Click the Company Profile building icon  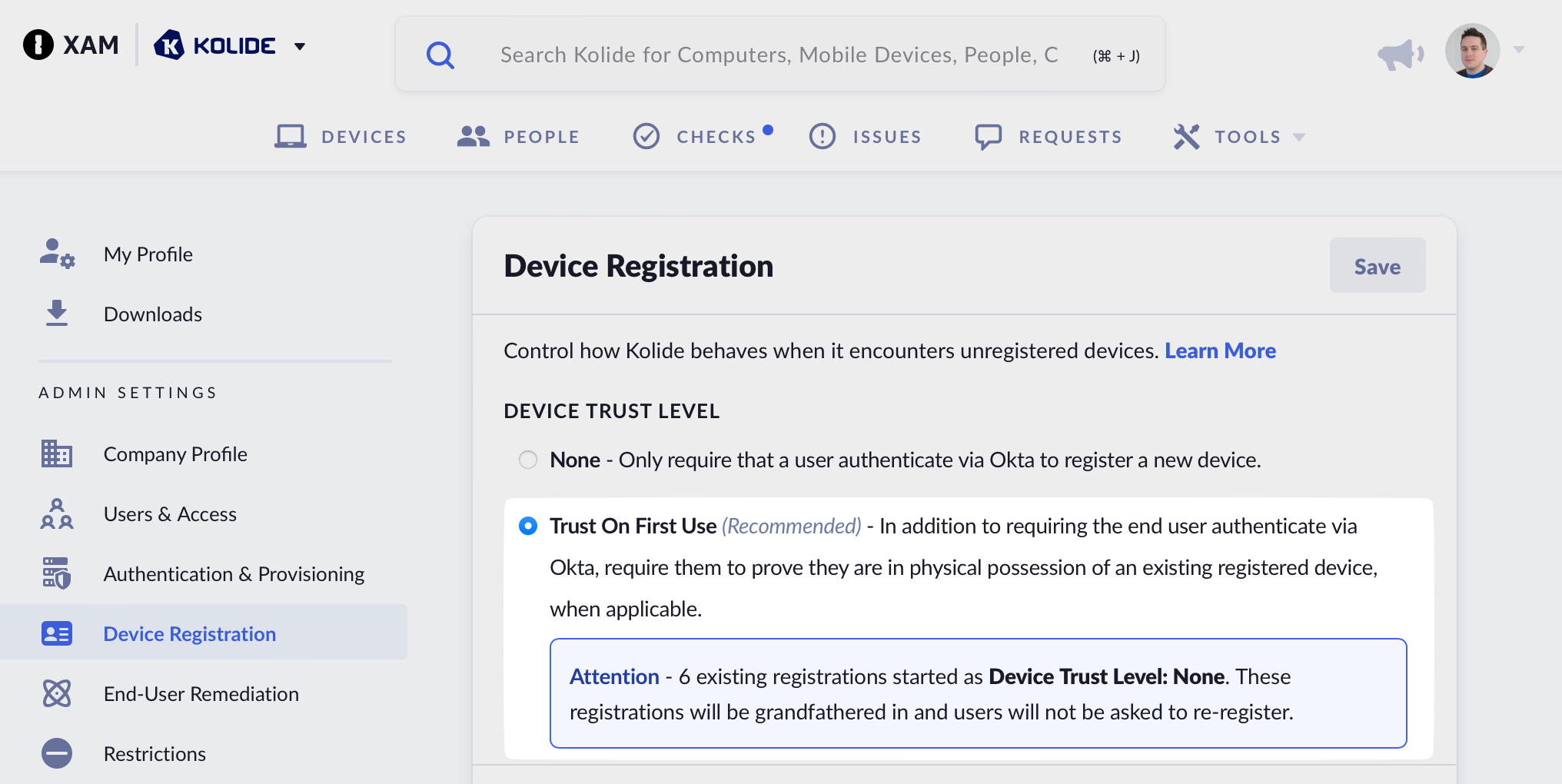[57, 453]
